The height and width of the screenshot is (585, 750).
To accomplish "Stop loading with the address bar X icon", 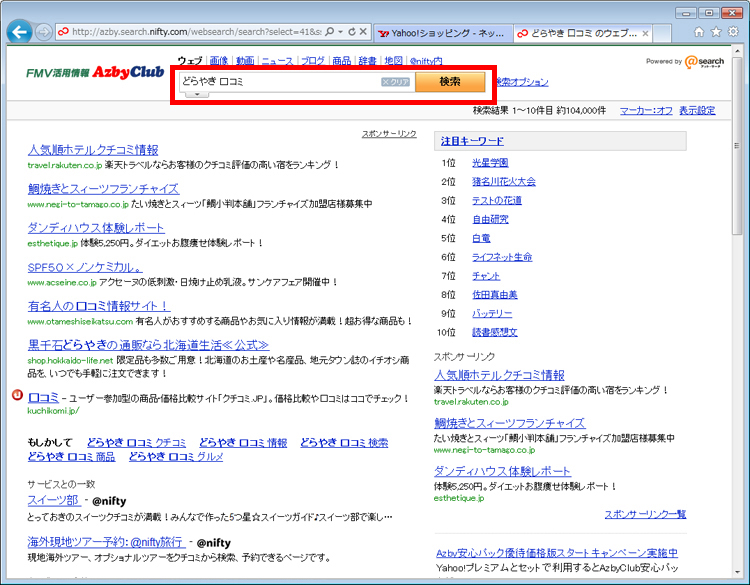I will coord(363,32).
